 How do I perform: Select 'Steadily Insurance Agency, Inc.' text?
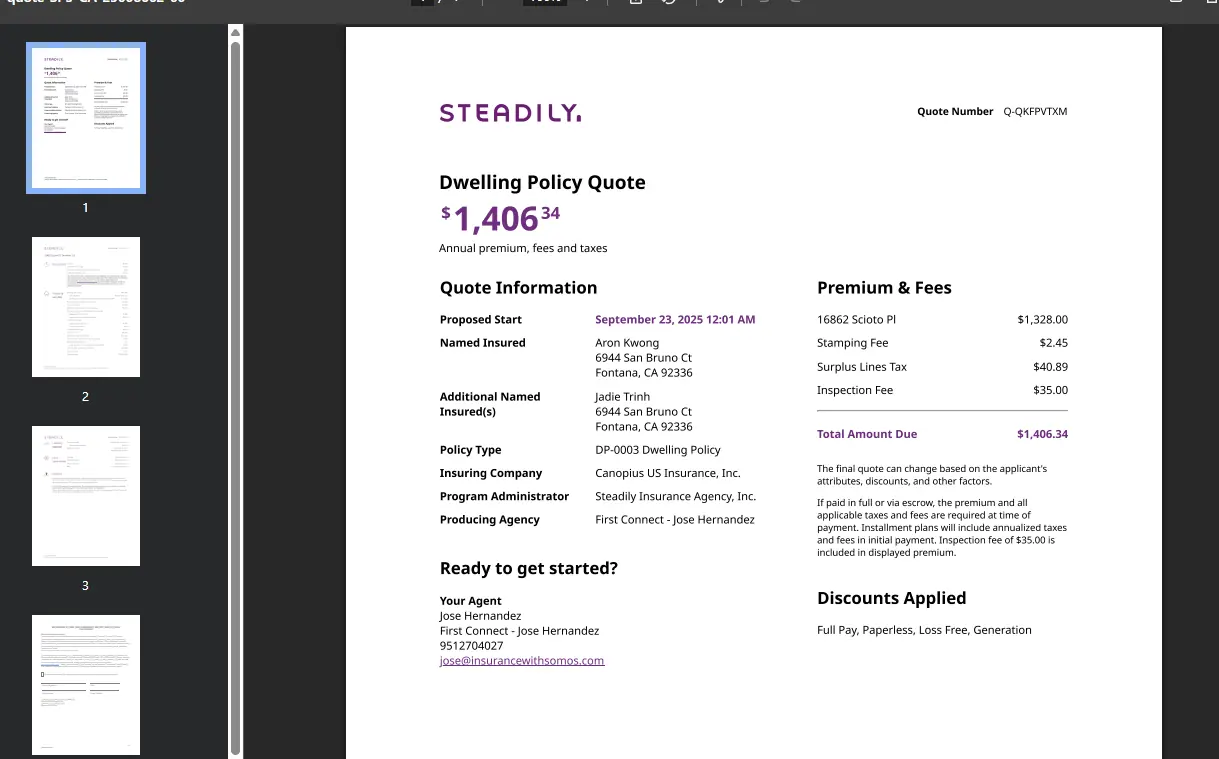676,496
